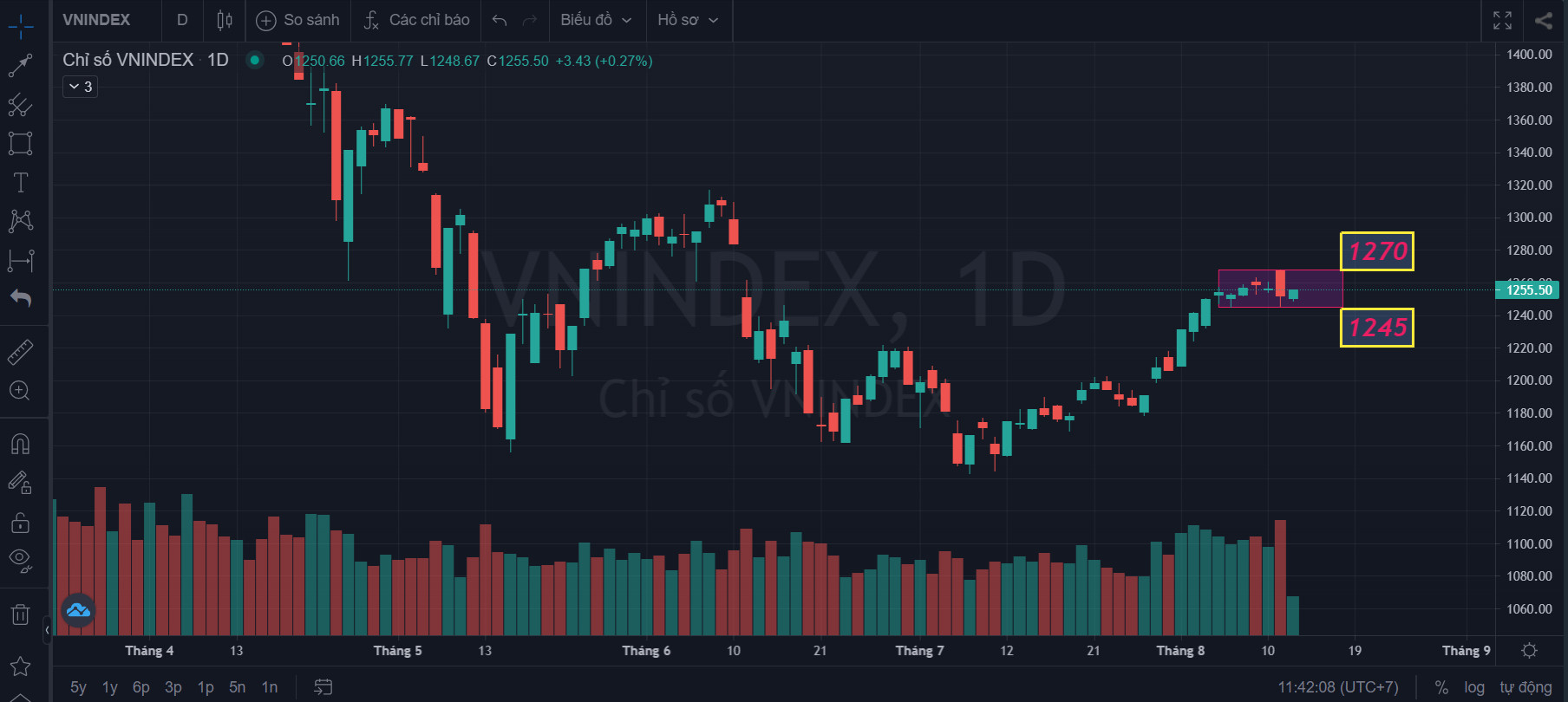Click the So sánh compare button

[x=299, y=20]
